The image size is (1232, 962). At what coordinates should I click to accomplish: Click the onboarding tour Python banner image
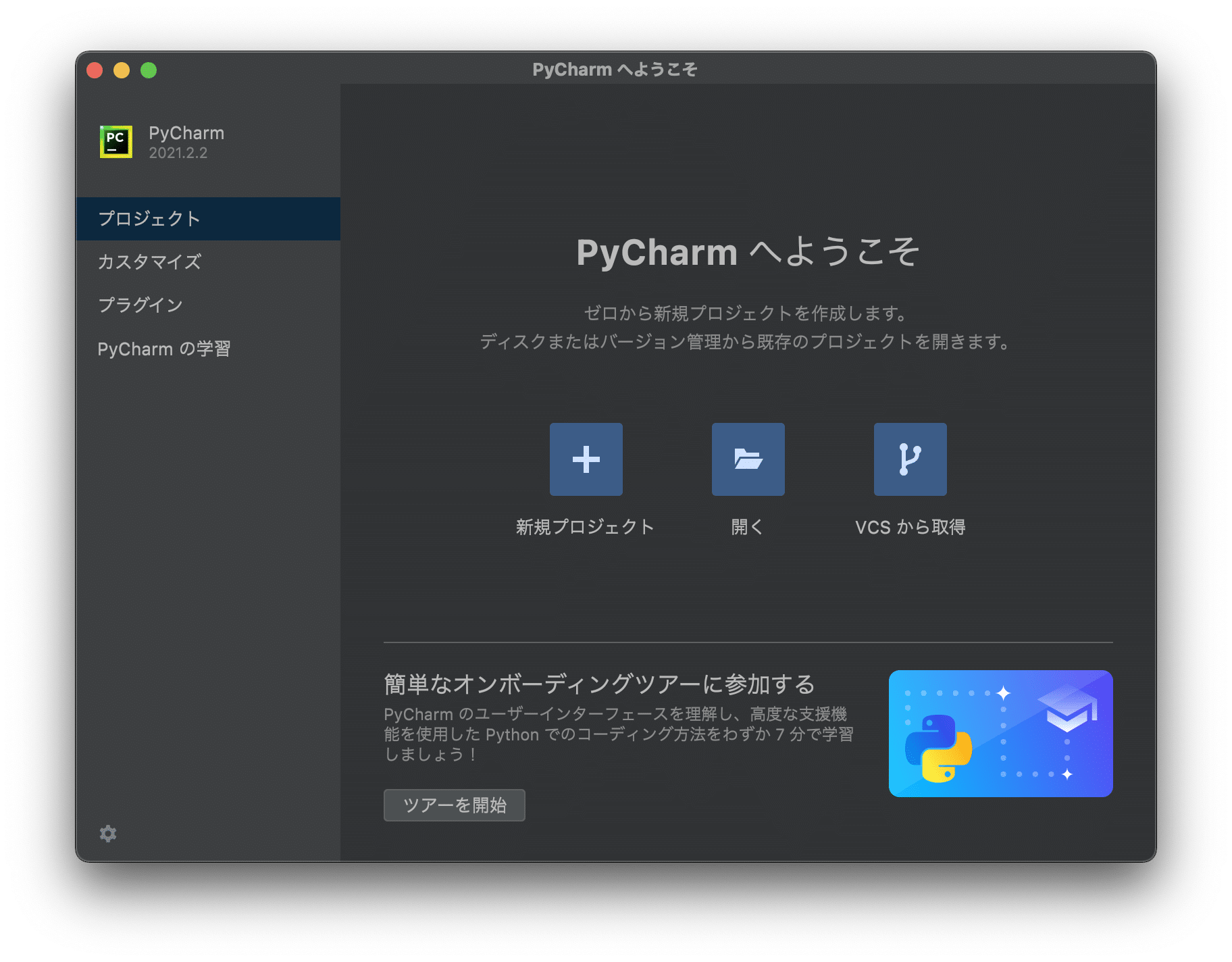[x=1000, y=734]
